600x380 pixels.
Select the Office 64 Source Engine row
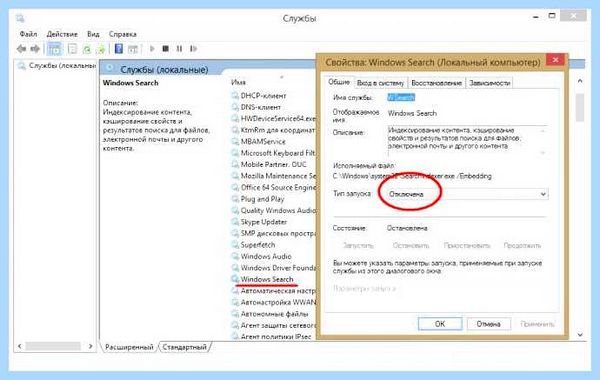point(274,188)
